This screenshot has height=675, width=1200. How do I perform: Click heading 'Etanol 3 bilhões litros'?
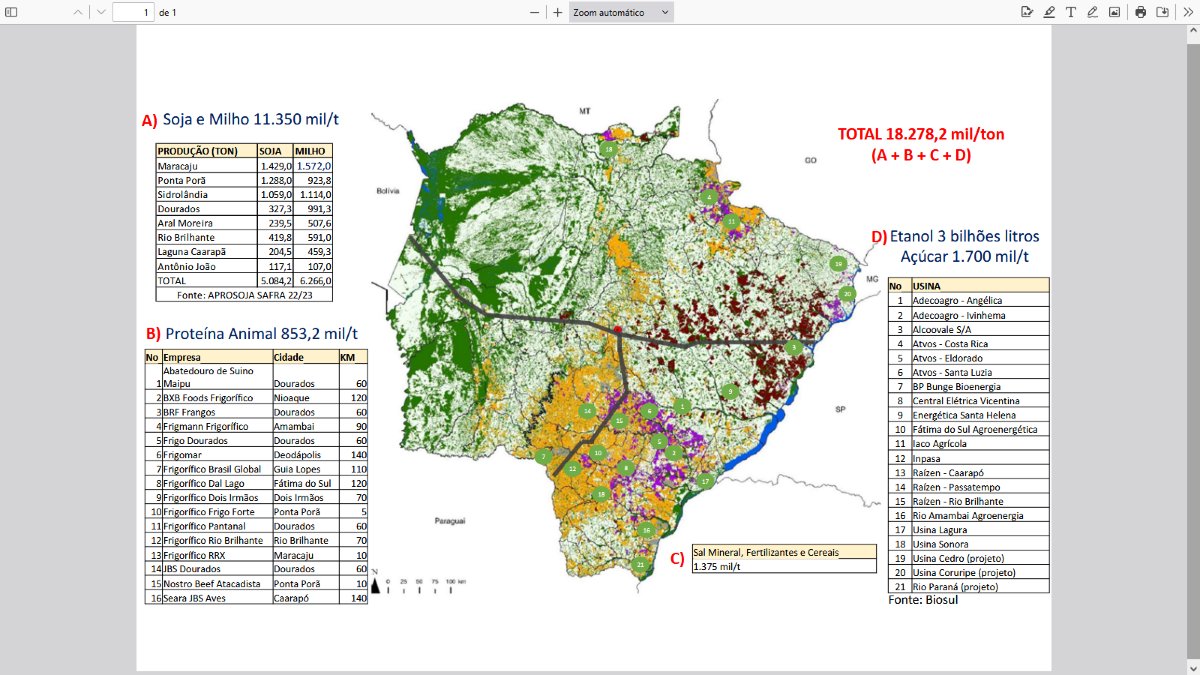(965, 237)
